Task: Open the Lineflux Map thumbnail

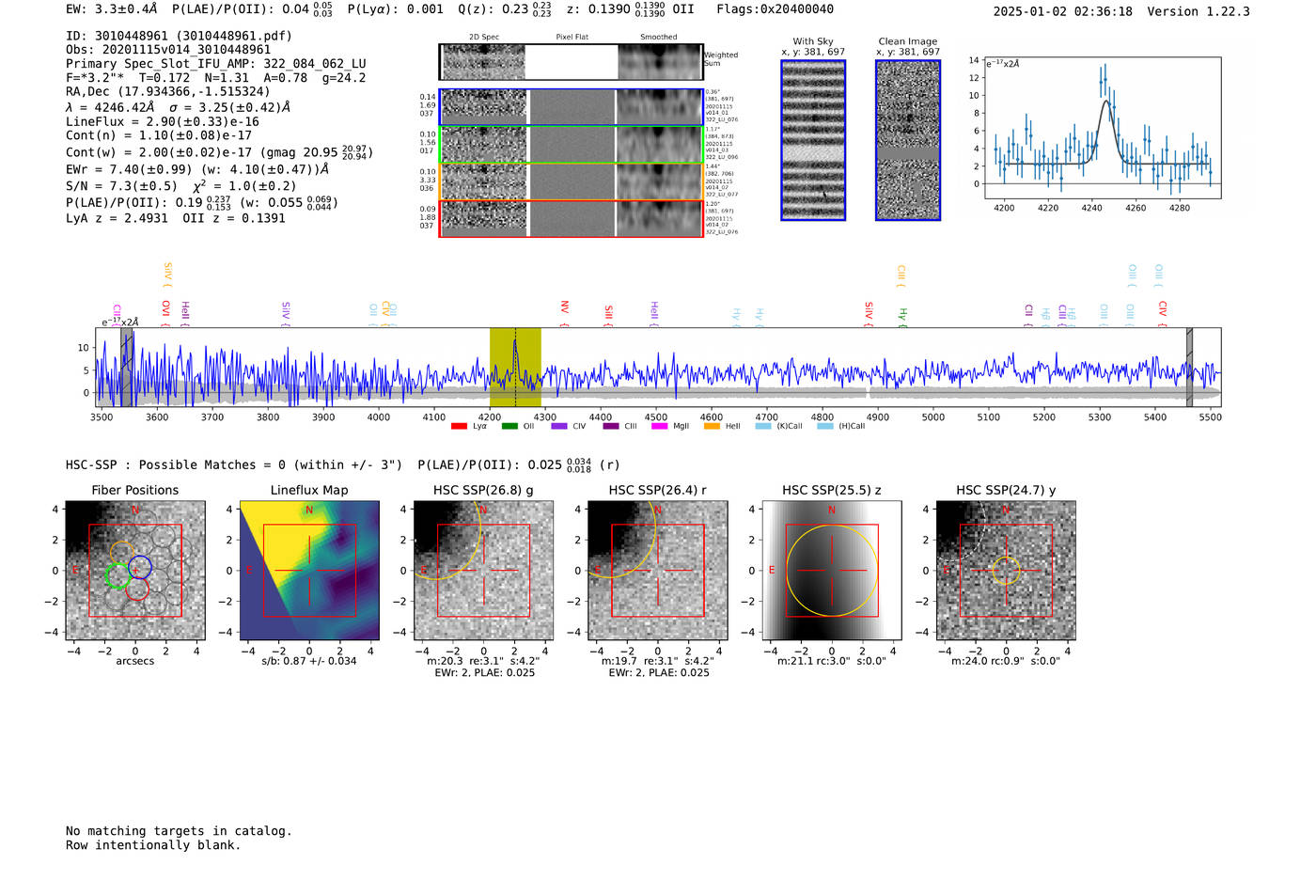Action: coord(309,571)
